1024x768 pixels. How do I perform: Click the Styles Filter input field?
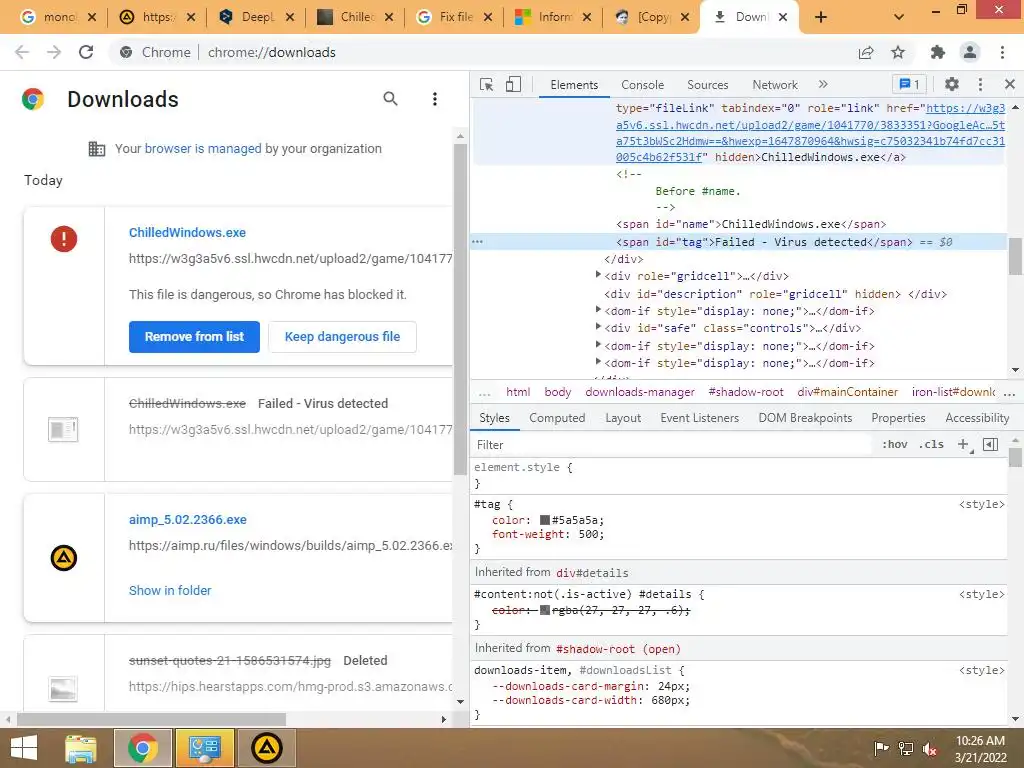673,445
